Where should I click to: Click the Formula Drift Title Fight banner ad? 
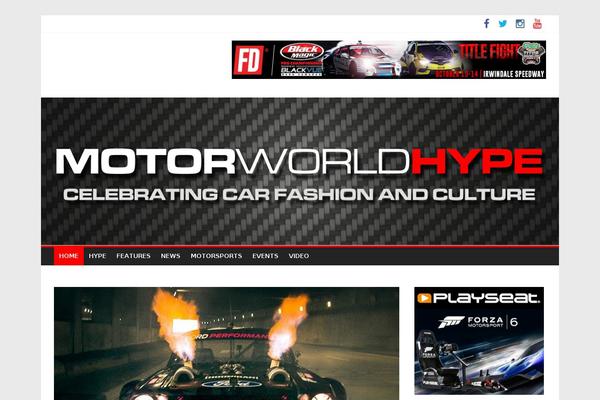pos(389,60)
